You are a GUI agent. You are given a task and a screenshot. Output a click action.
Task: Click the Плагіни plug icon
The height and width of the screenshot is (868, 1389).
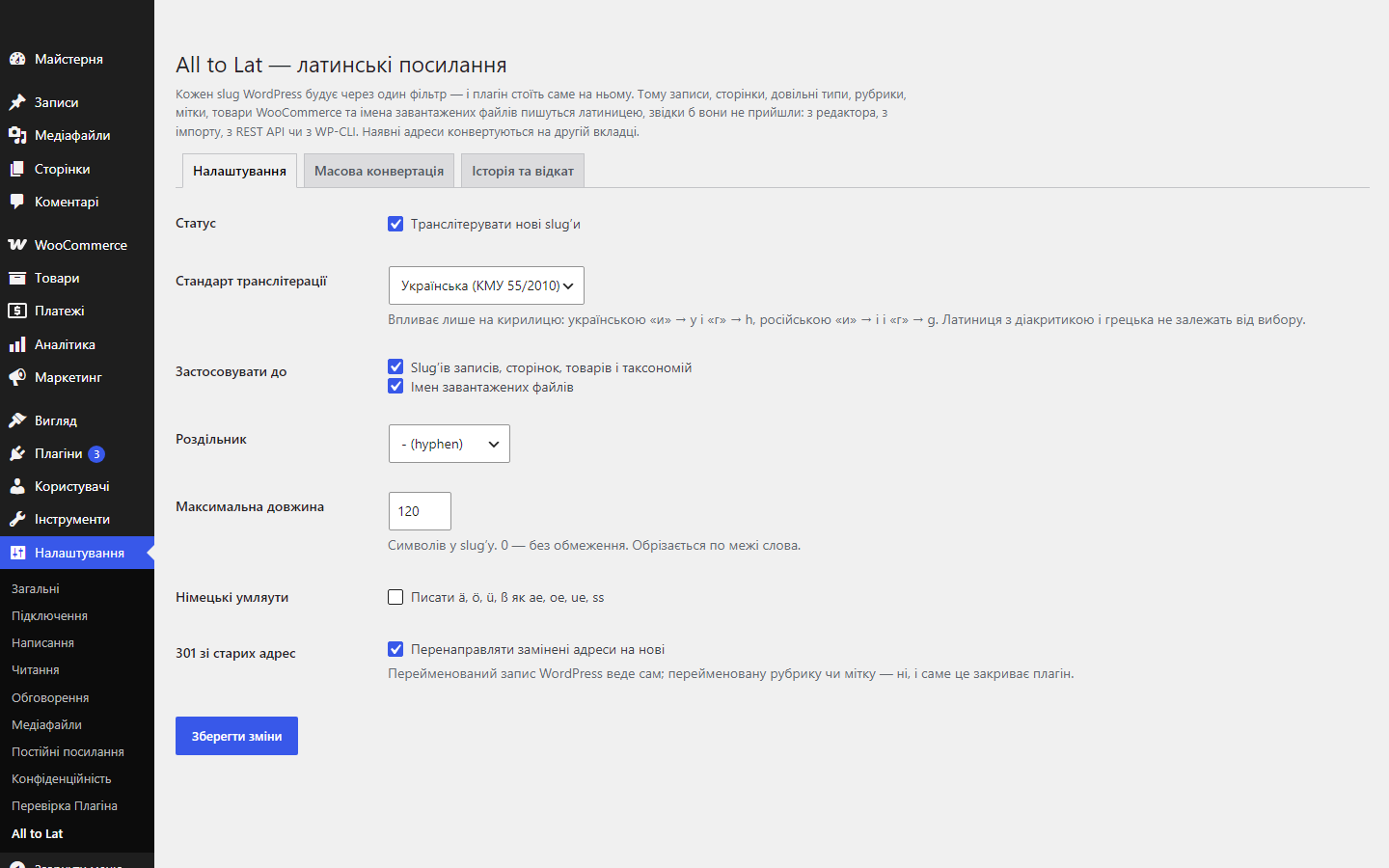17,453
